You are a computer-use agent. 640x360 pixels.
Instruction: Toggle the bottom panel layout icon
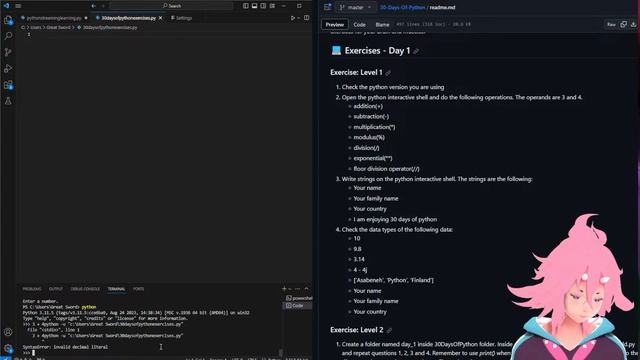254,6
